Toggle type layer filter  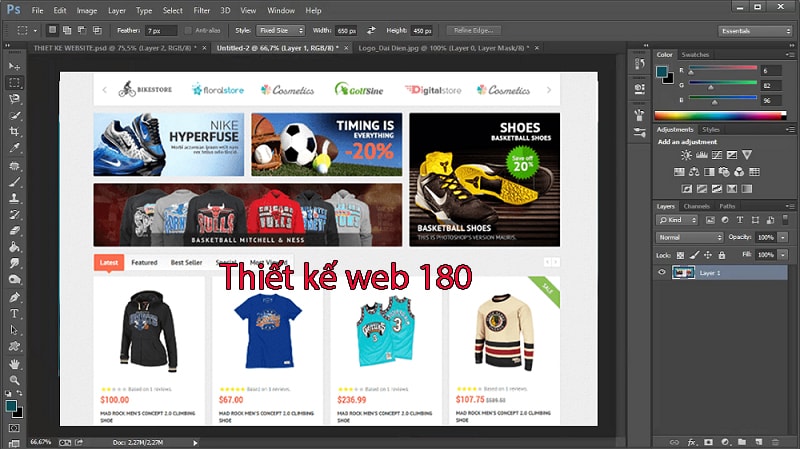pyautogui.click(x=740, y=220)
